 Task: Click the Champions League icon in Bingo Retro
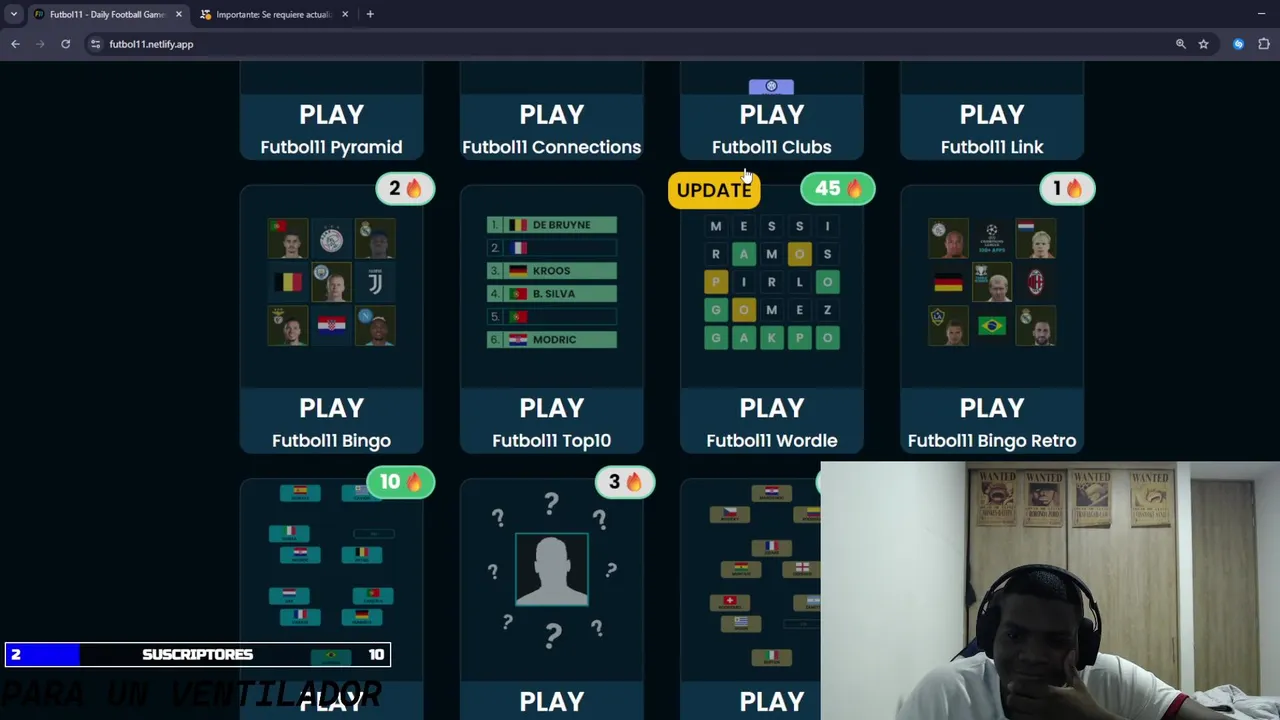click(991, 238)
